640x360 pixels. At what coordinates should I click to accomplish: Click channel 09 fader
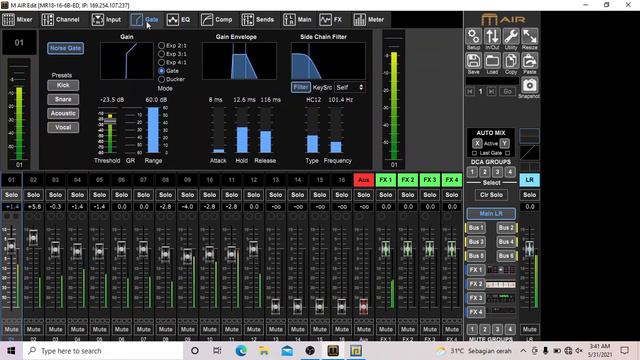tap(187, 256)
